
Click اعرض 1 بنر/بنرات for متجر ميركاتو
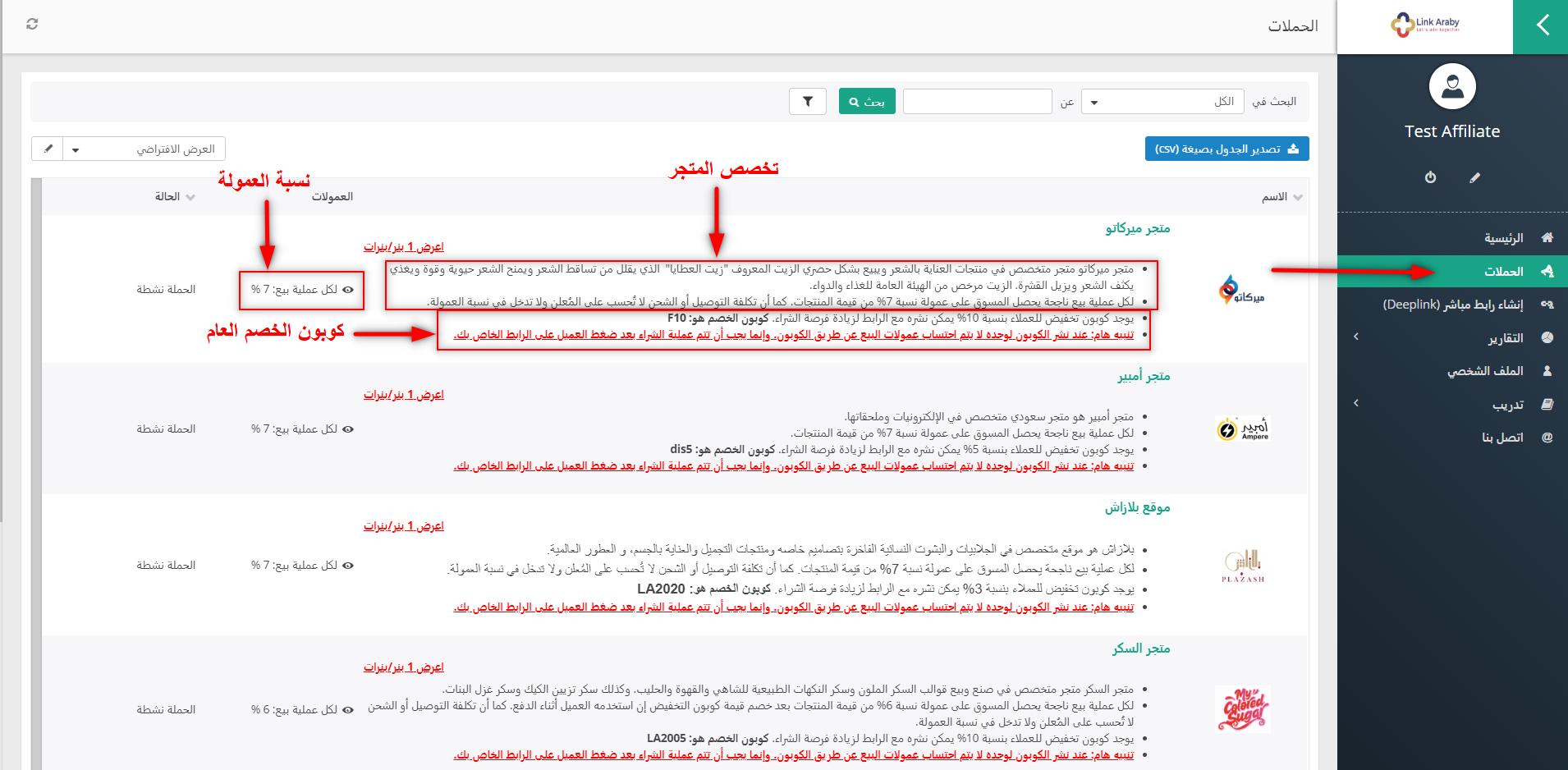(x=404, y=247)
